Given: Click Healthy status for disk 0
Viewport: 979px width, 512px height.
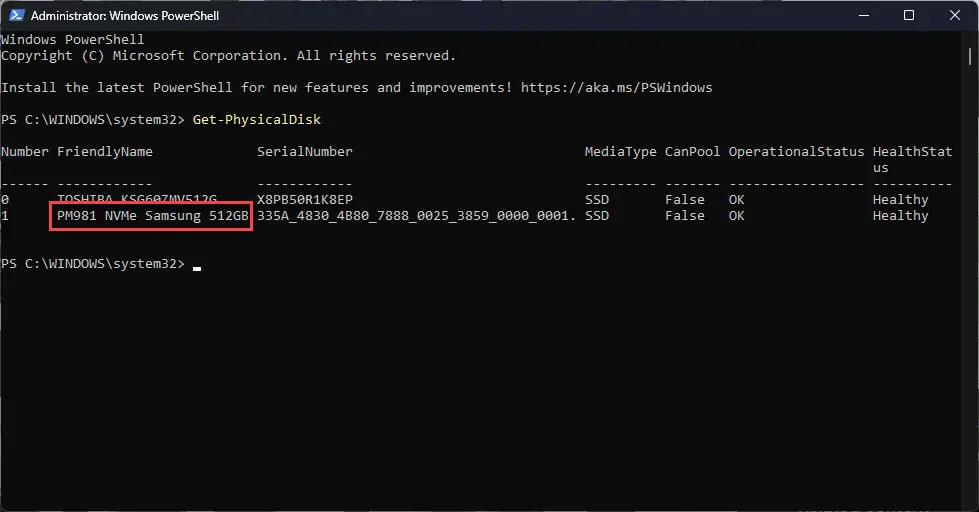Looking at the screenshot, I should [x=900, y=200].
